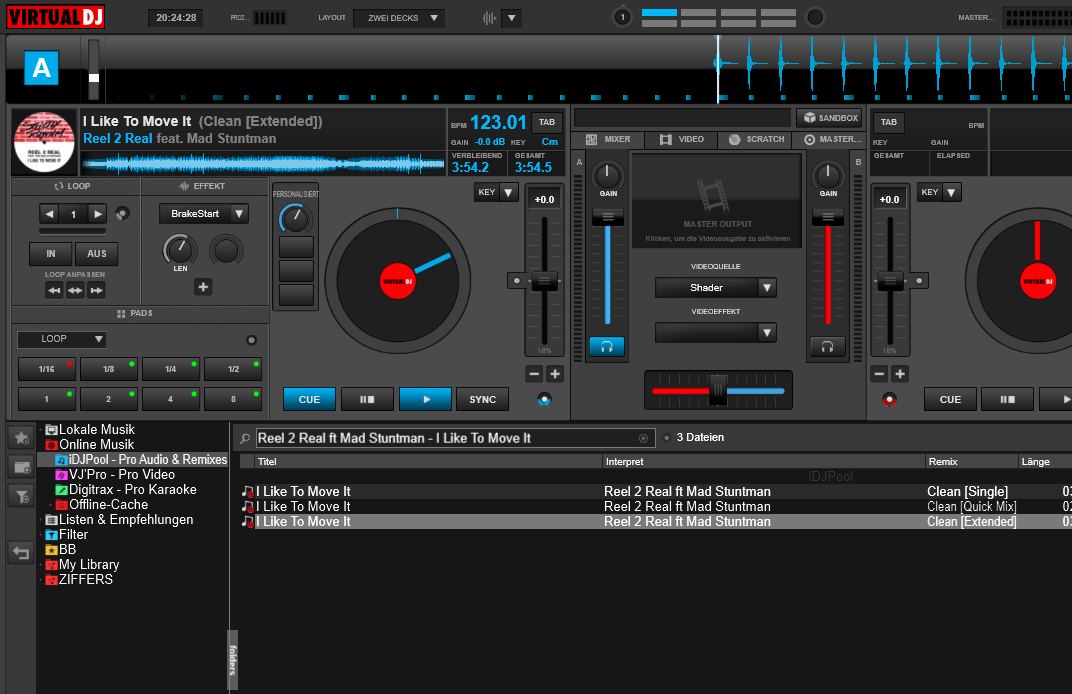Image resolution: width=1072 pixels, height=694 pixels.
Task: Click the back arrow sidebar icon
Action: [21, 552]
